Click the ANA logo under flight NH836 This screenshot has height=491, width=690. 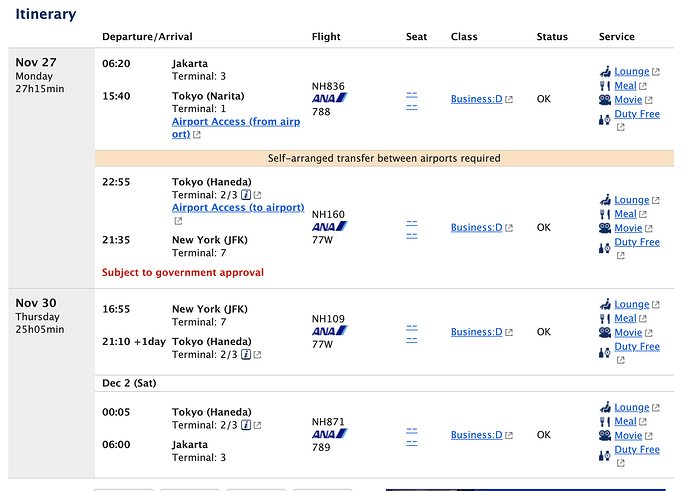tap(330, 98)
